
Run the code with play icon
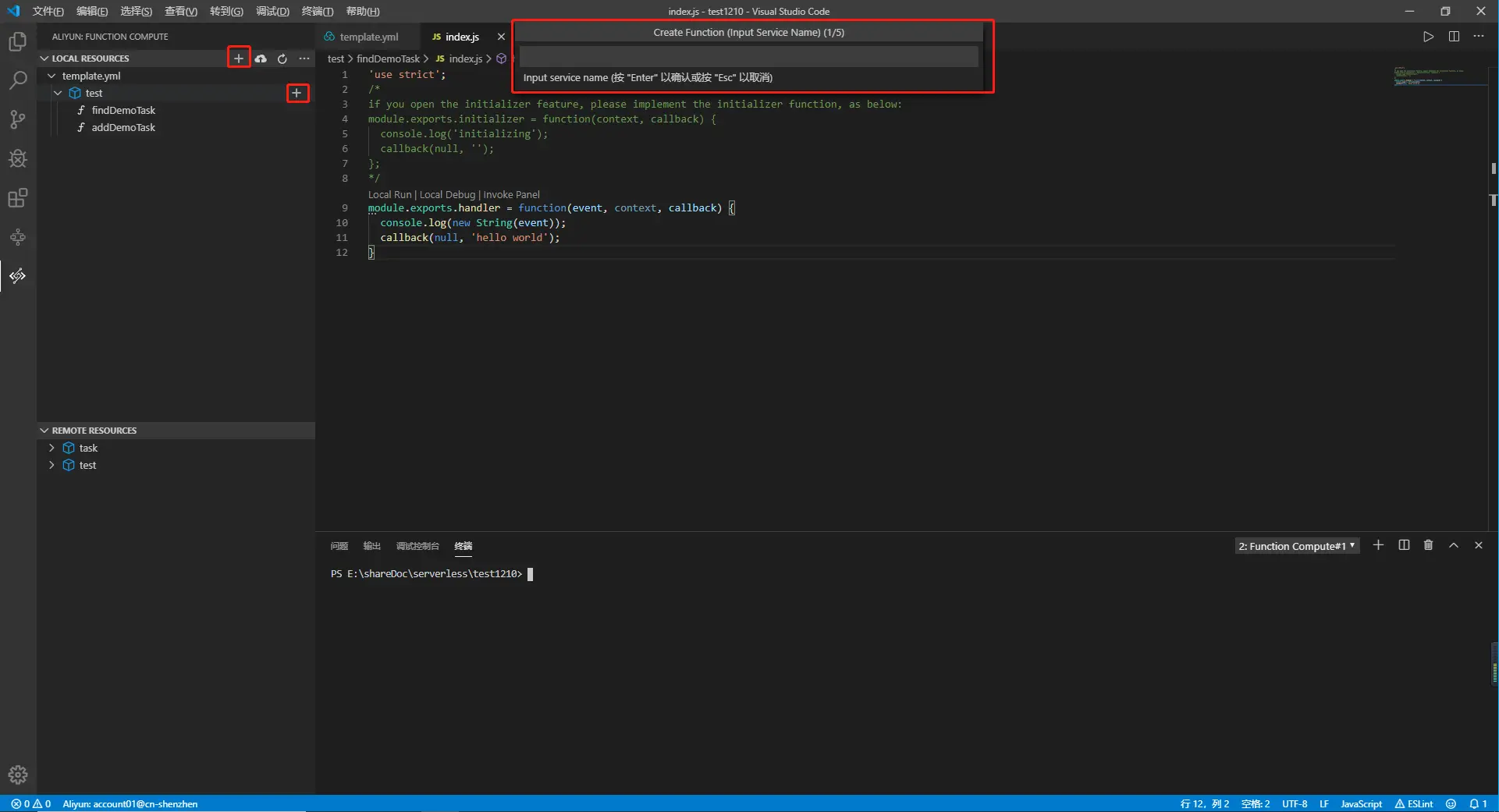tap(1428, 37)
